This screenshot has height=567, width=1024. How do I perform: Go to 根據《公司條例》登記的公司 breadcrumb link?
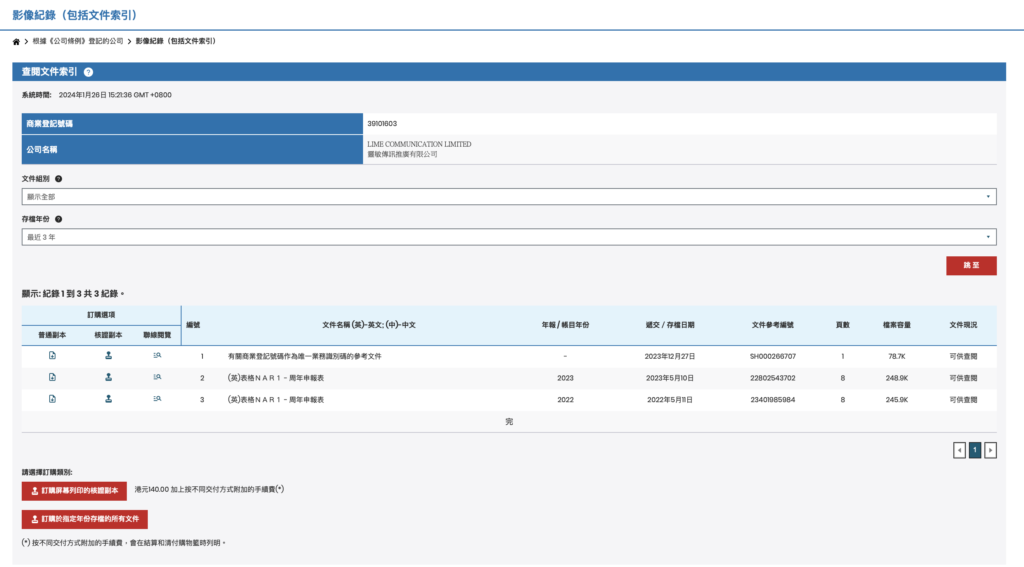pyautogui.click(x=79, y=41)
